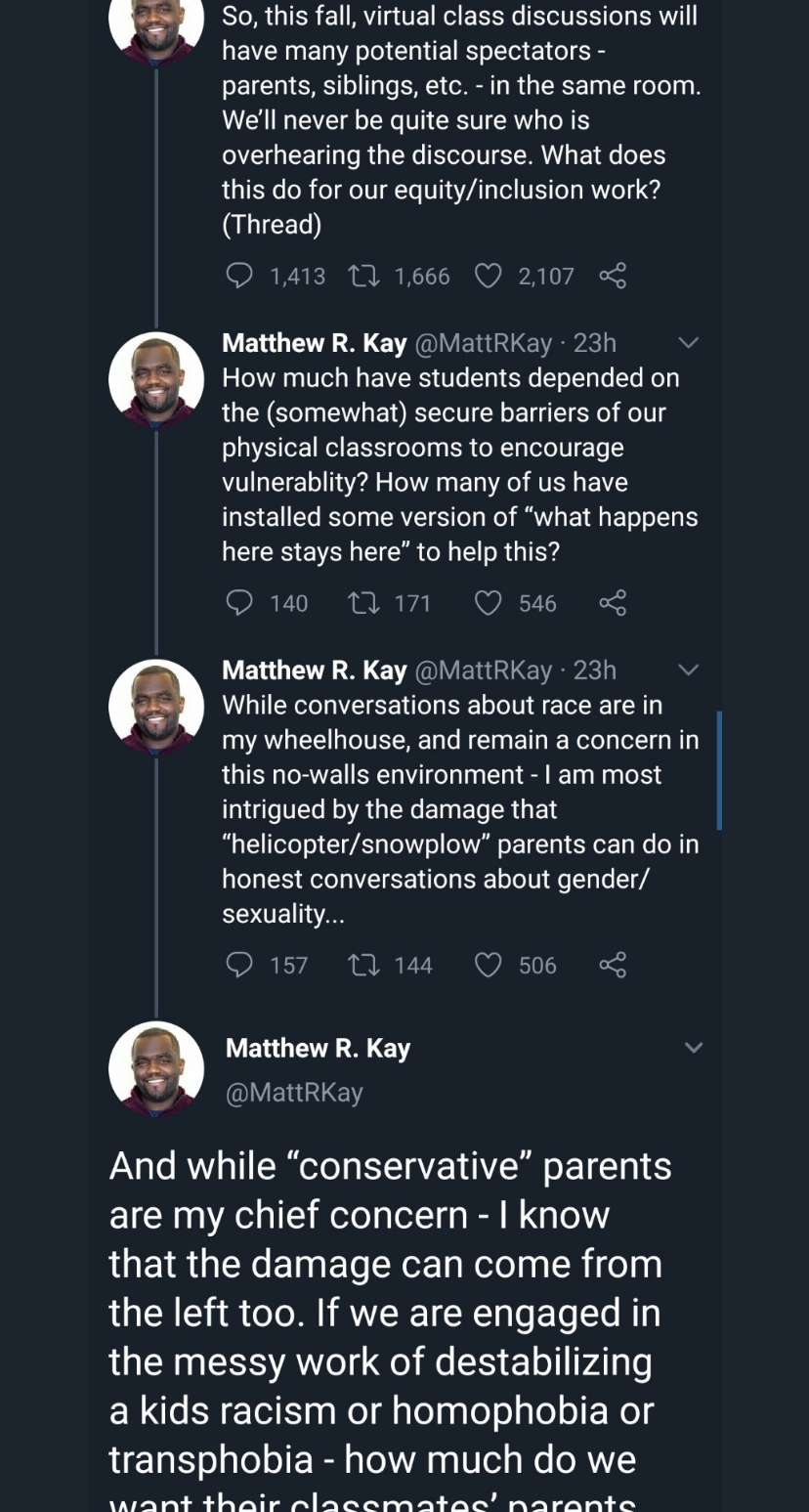Screen dimensions: 809x1512
Task: Reply to the thread tweet with 1,413 replies
Action: (239, 277)
